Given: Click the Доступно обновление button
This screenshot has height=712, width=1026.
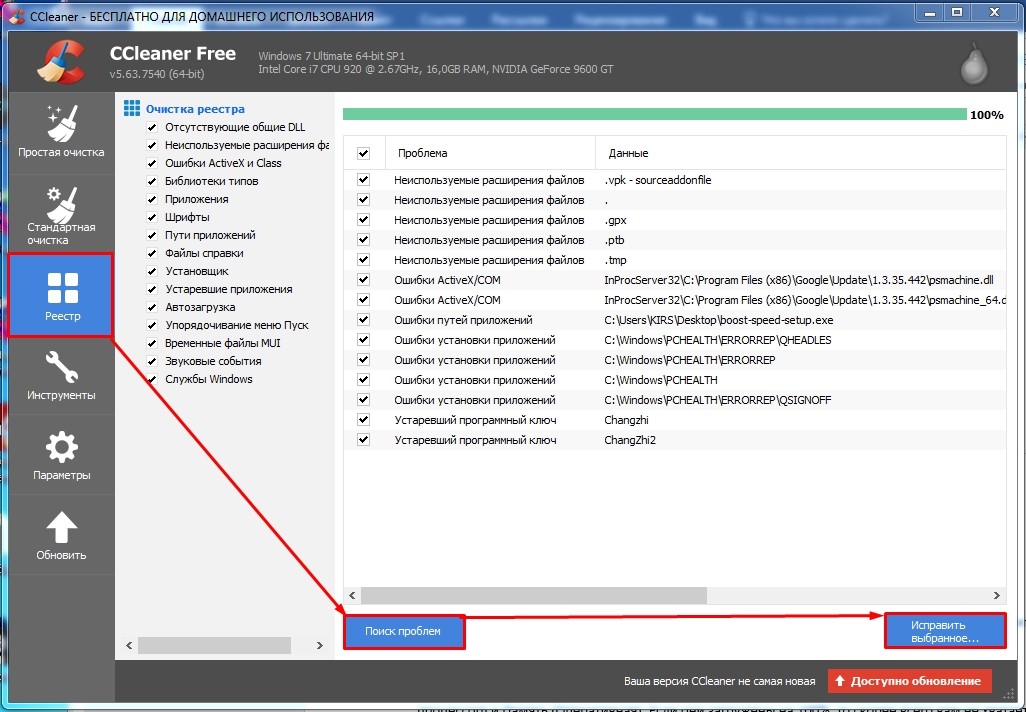Looking at the screenshot, I should click(x=910, y=681).
